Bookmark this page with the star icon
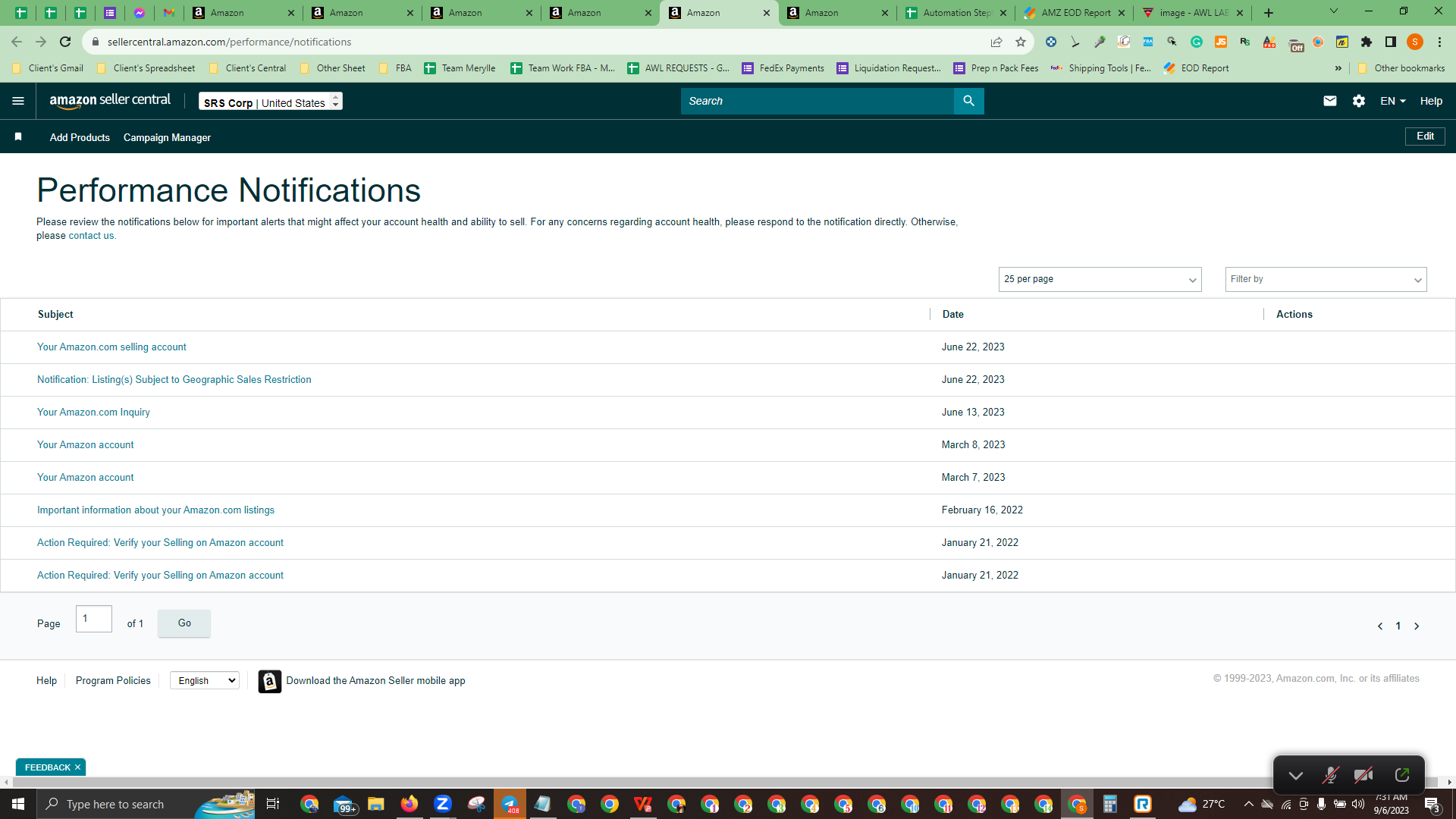Viewport: 1456px width, 819px height. tap(1021, 42)
